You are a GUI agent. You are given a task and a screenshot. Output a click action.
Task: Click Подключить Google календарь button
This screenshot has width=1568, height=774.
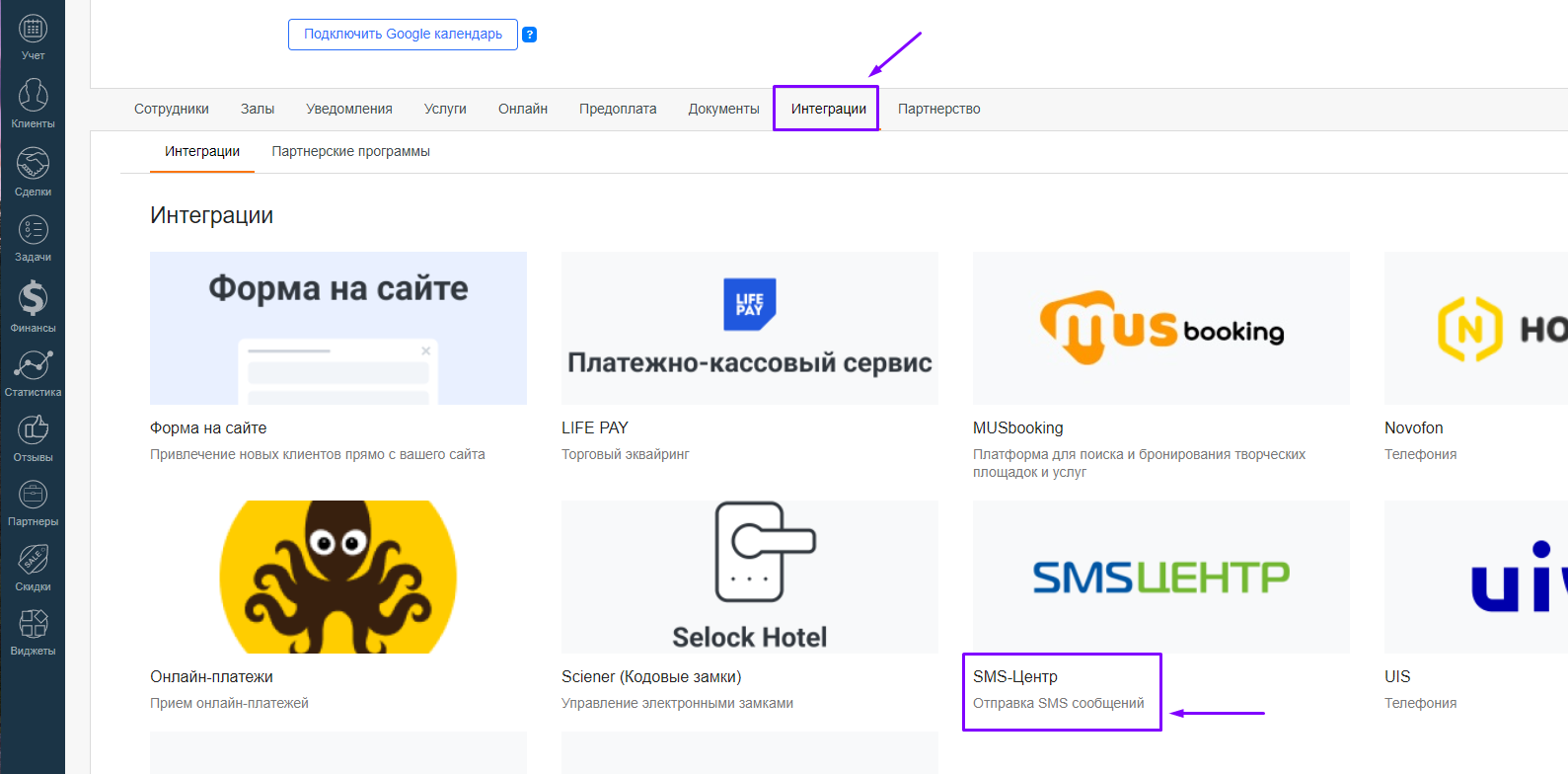tap(403, 35)
